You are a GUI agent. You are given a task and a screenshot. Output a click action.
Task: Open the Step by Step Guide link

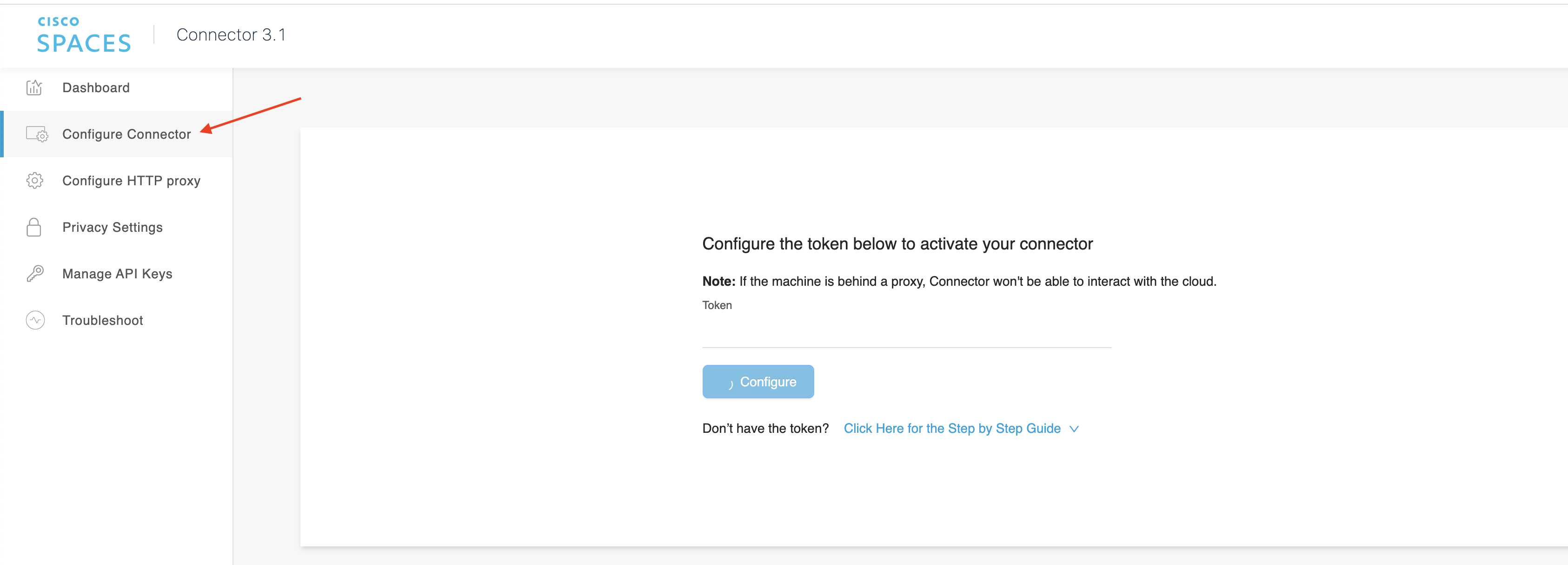(x=951, y=429)
